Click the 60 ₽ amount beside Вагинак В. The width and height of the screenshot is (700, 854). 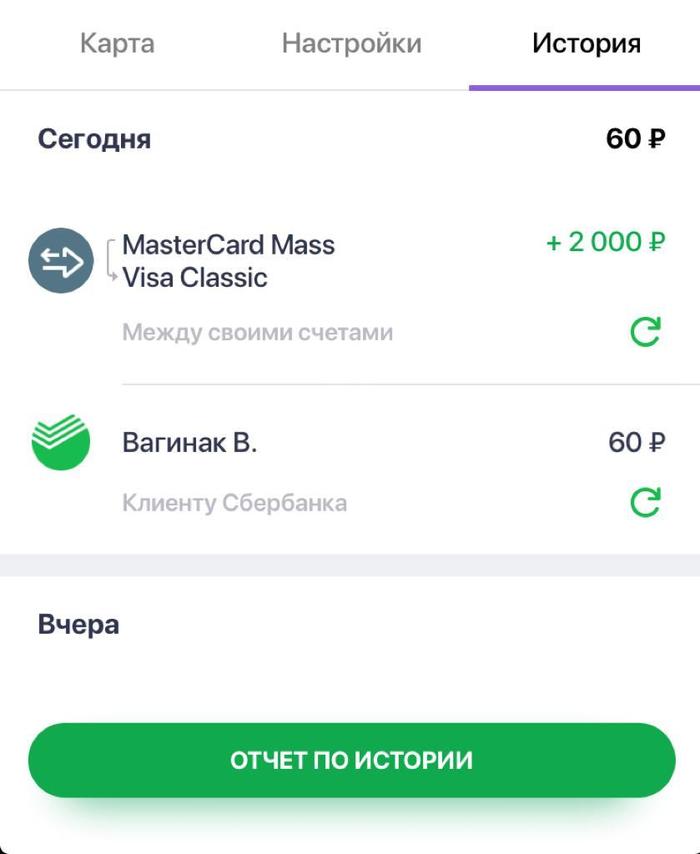636,442
